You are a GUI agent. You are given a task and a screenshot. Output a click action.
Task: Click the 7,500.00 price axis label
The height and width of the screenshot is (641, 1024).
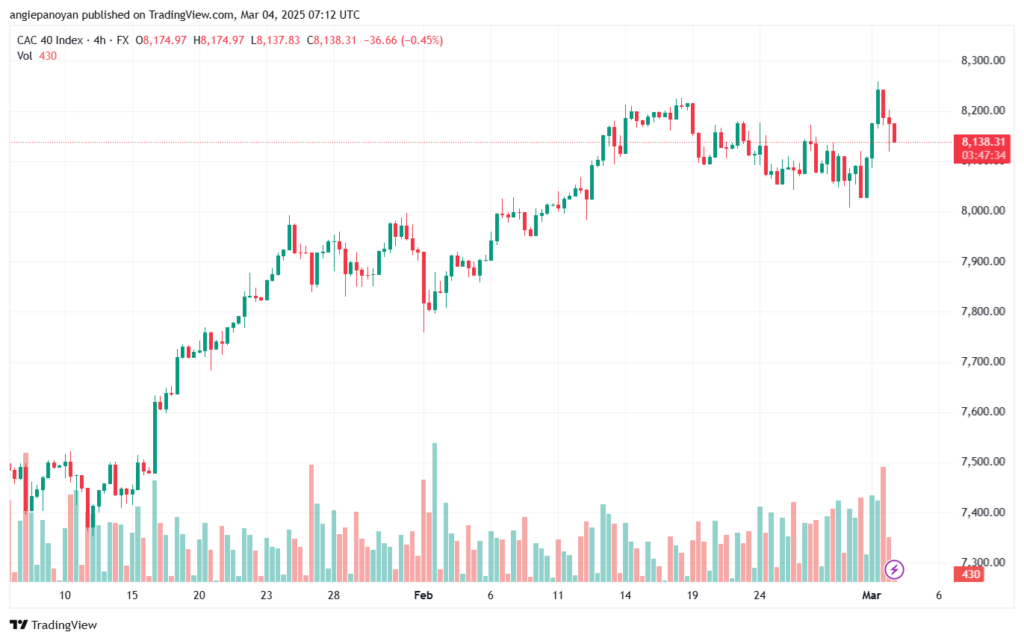pyautogui.click(x=982, y=461)
